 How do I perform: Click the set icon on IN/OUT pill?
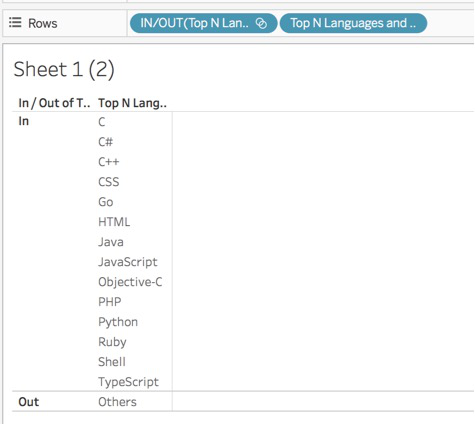tap(261, 23)
